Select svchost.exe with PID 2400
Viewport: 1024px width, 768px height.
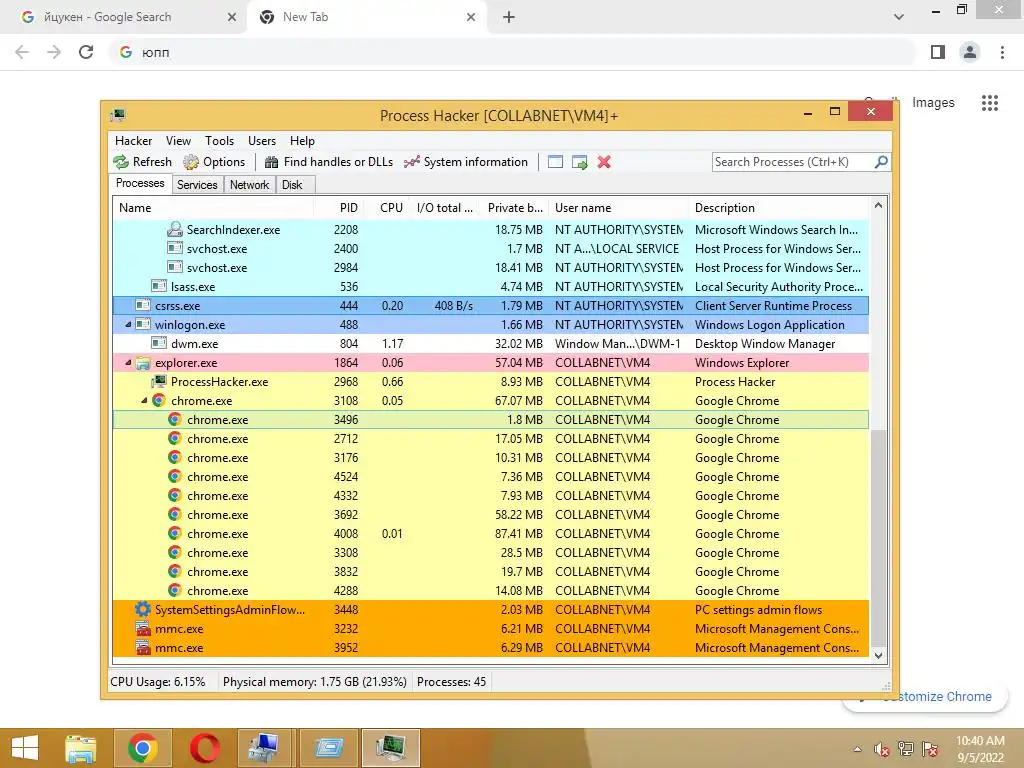pos(490,249)
